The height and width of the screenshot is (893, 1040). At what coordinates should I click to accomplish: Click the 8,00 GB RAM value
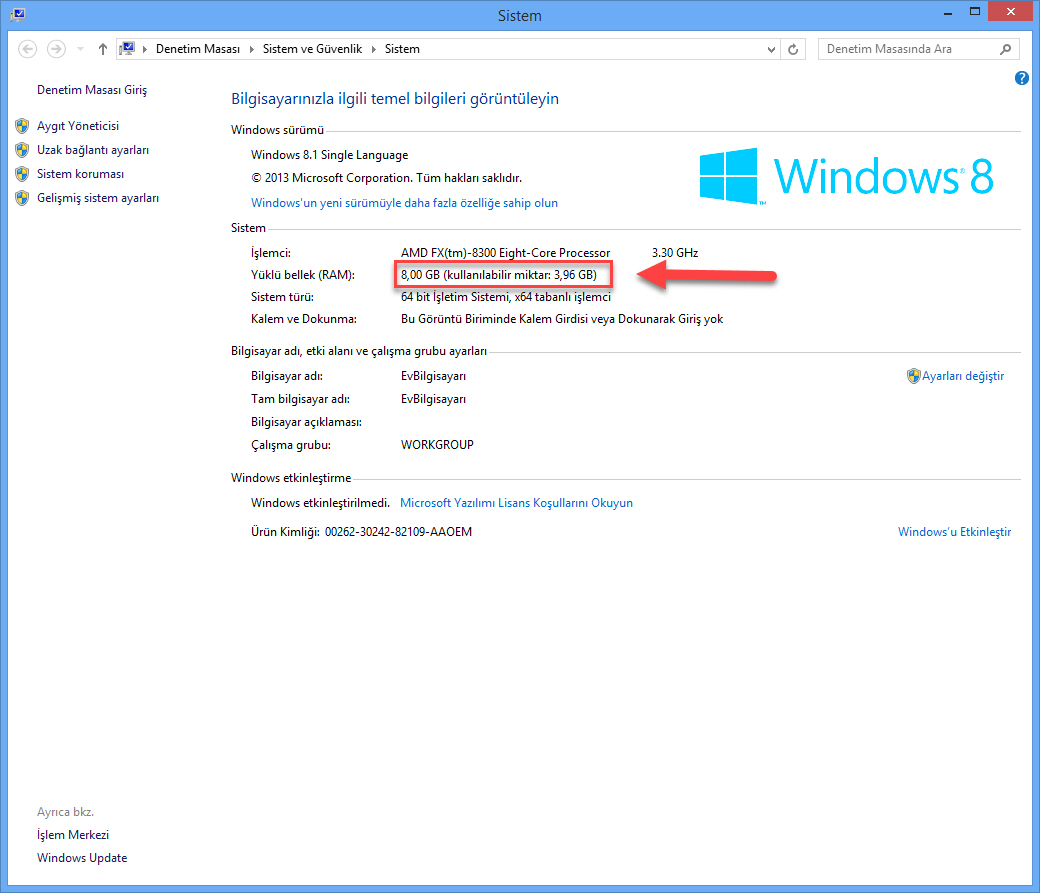click(499, 275)
